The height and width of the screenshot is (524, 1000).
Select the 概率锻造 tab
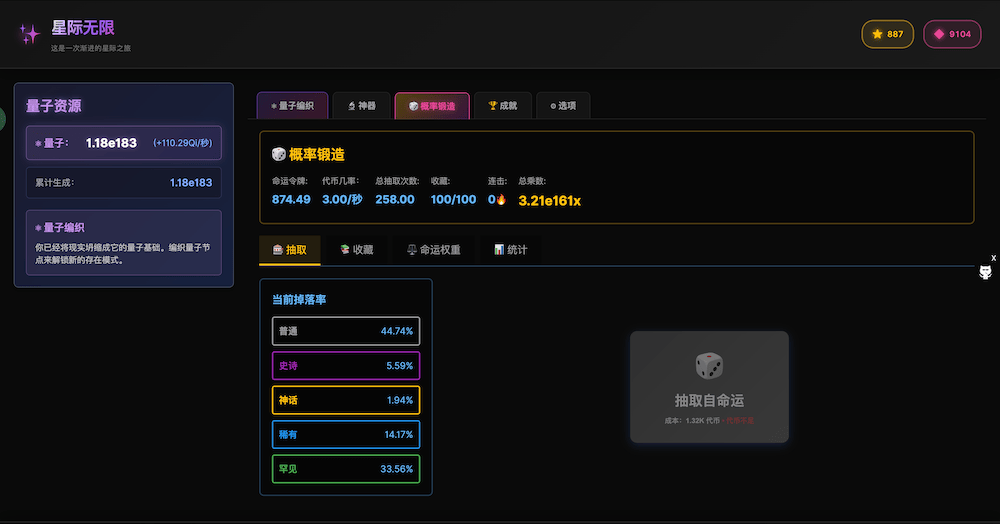(431, 106)
